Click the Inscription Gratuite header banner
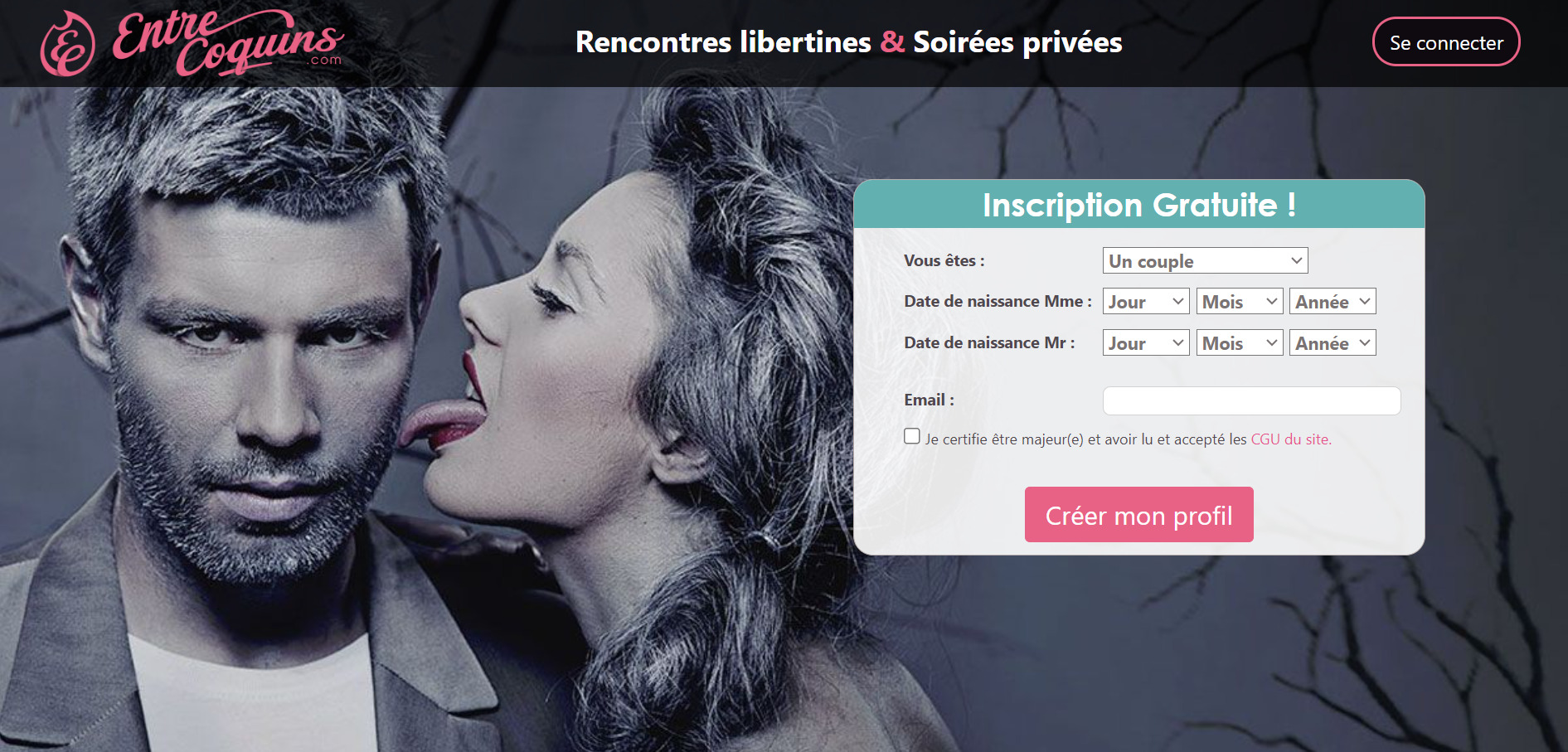 tap(1139, 204)
